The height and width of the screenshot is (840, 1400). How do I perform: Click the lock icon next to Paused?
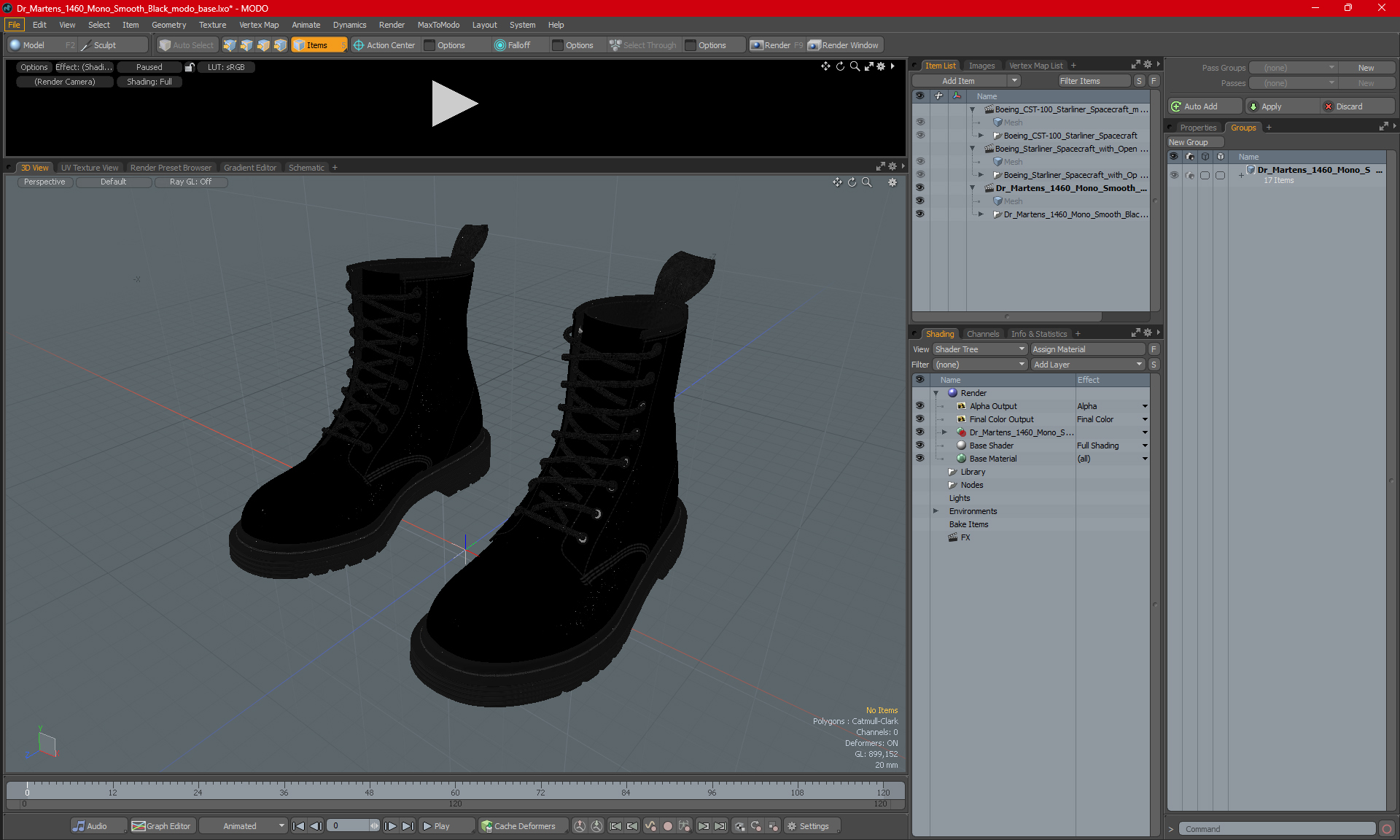coord(190,67)
